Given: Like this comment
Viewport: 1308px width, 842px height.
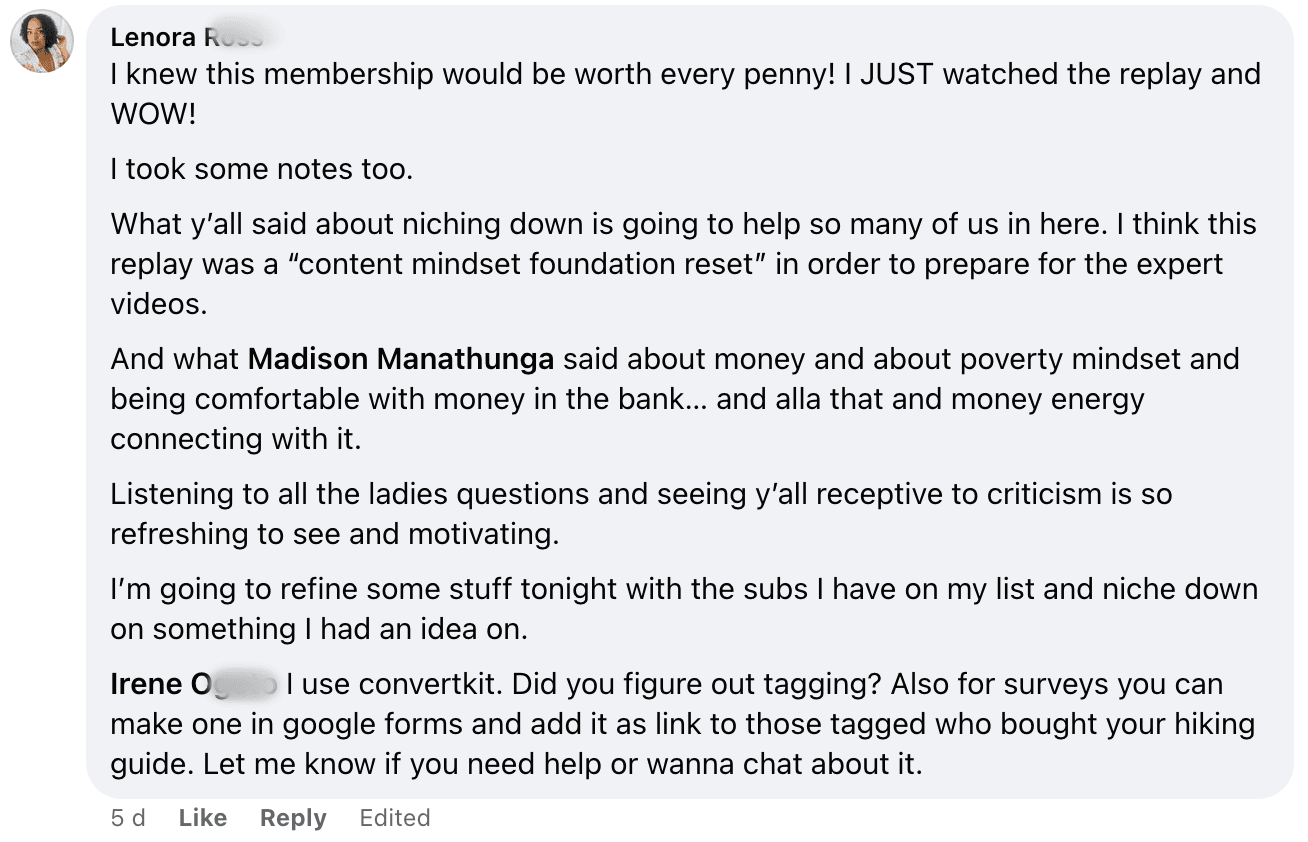Looking at the screenshot, I should point(203,818).
